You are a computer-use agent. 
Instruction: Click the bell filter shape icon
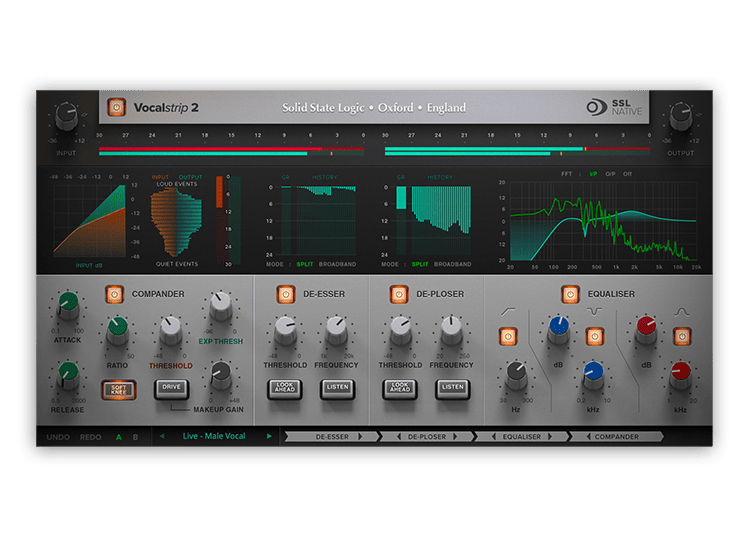click(682, 312)
